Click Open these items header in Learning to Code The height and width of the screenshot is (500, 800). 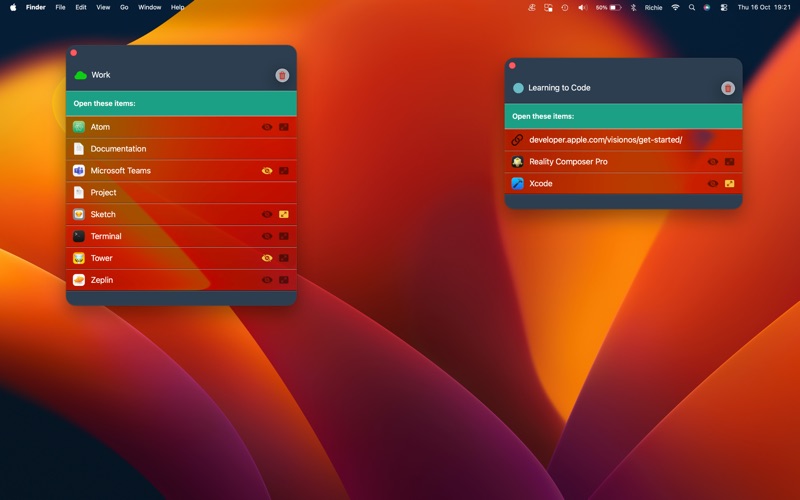pos(623,116)
